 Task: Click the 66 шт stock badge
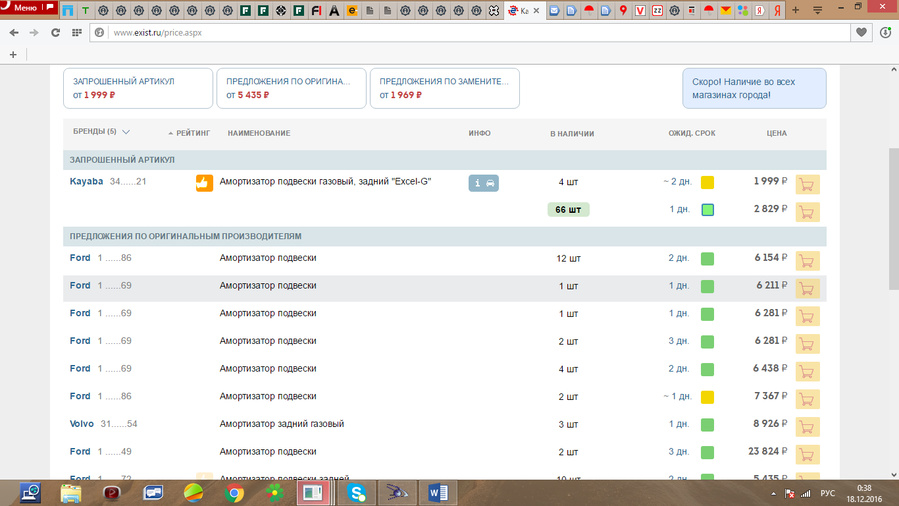[x=568, y=210]
